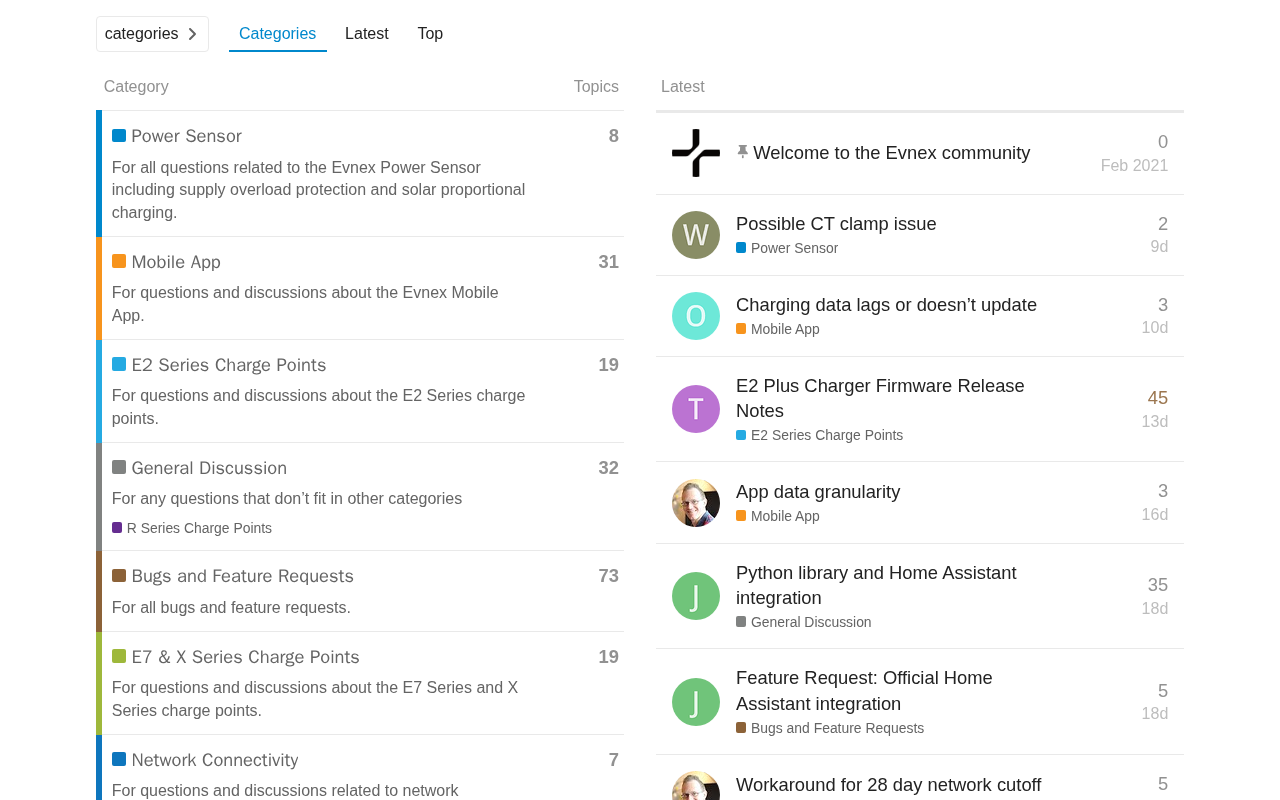The height and width of the screenshot is (800, 1280).
Task: Open the Evnex logo avatar on the Welcome topic
Action: (x=696, y=153)
